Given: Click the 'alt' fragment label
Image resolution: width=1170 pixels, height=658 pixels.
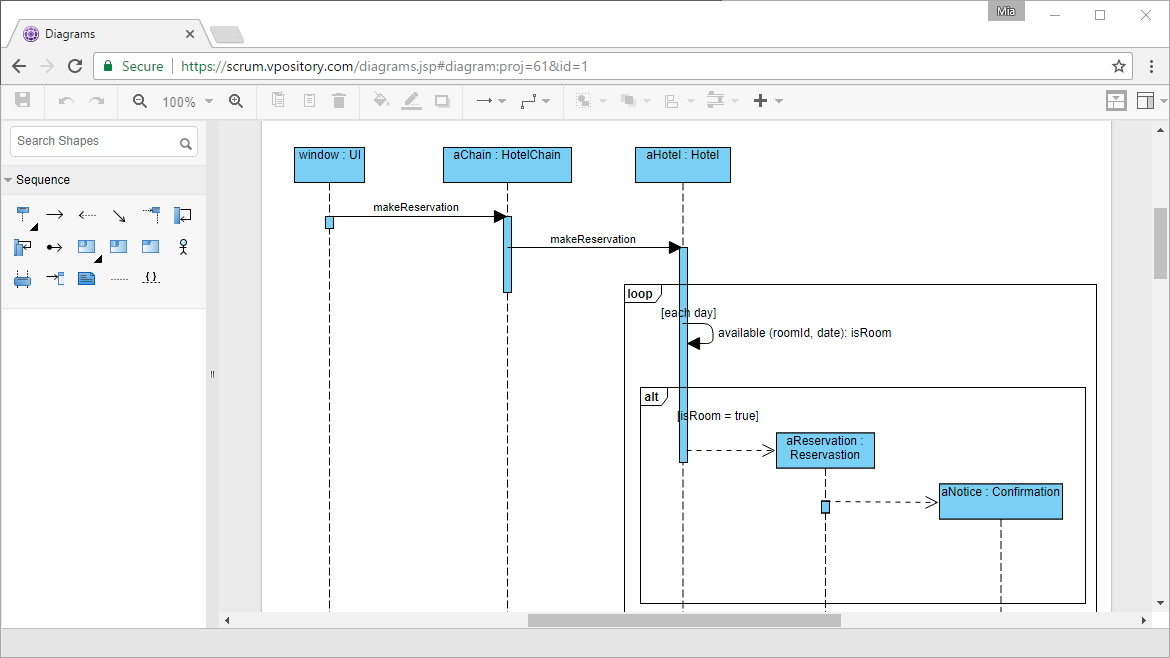Looking at the screenshot, I should point(652,397).
